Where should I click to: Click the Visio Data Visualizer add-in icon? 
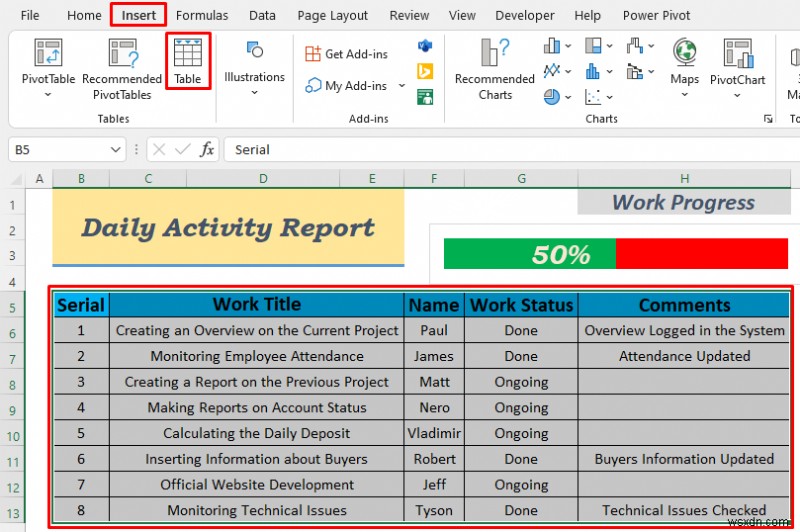[x=424, y=46]
